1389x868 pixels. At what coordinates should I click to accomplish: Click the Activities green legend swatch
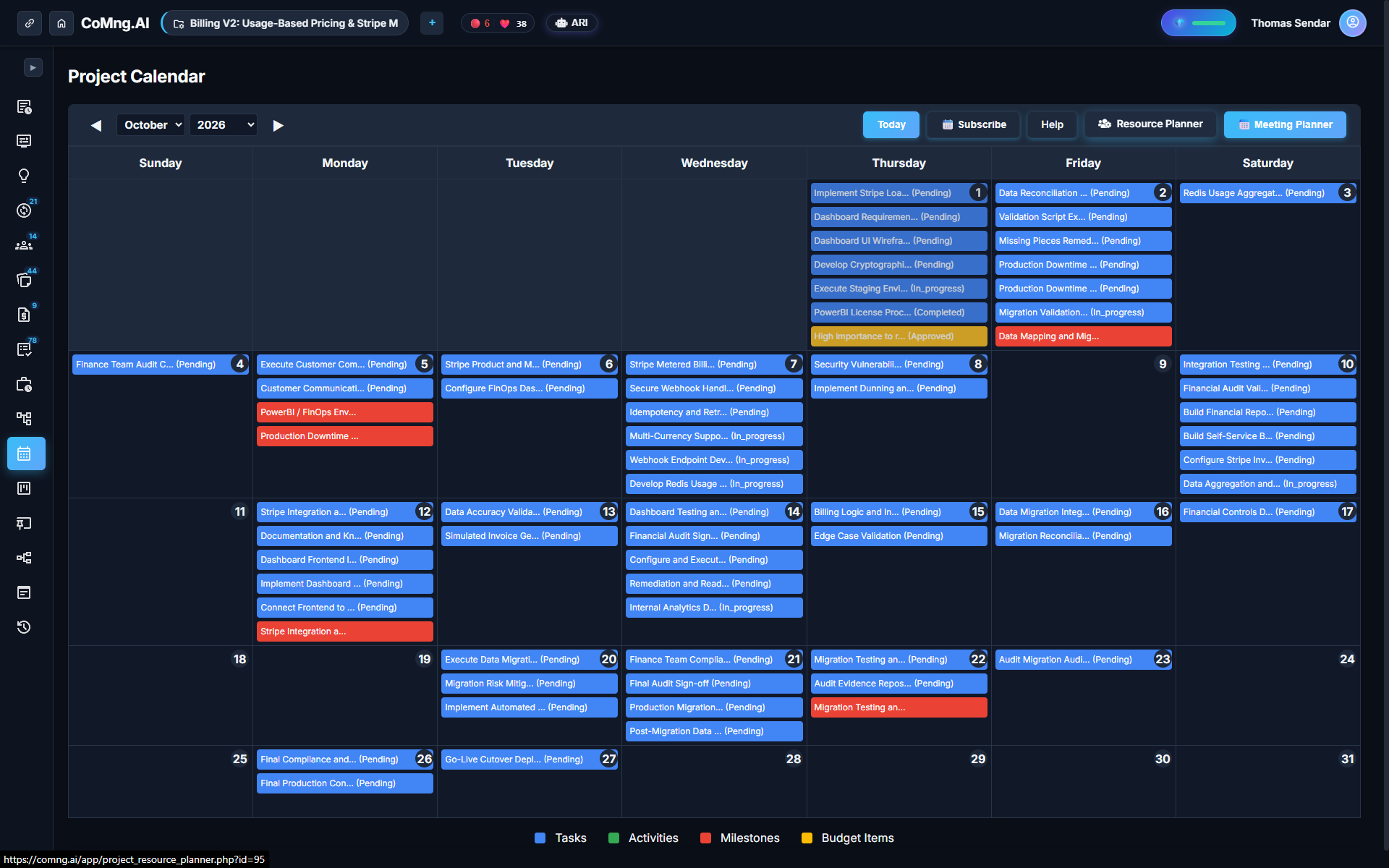[613, 838]
